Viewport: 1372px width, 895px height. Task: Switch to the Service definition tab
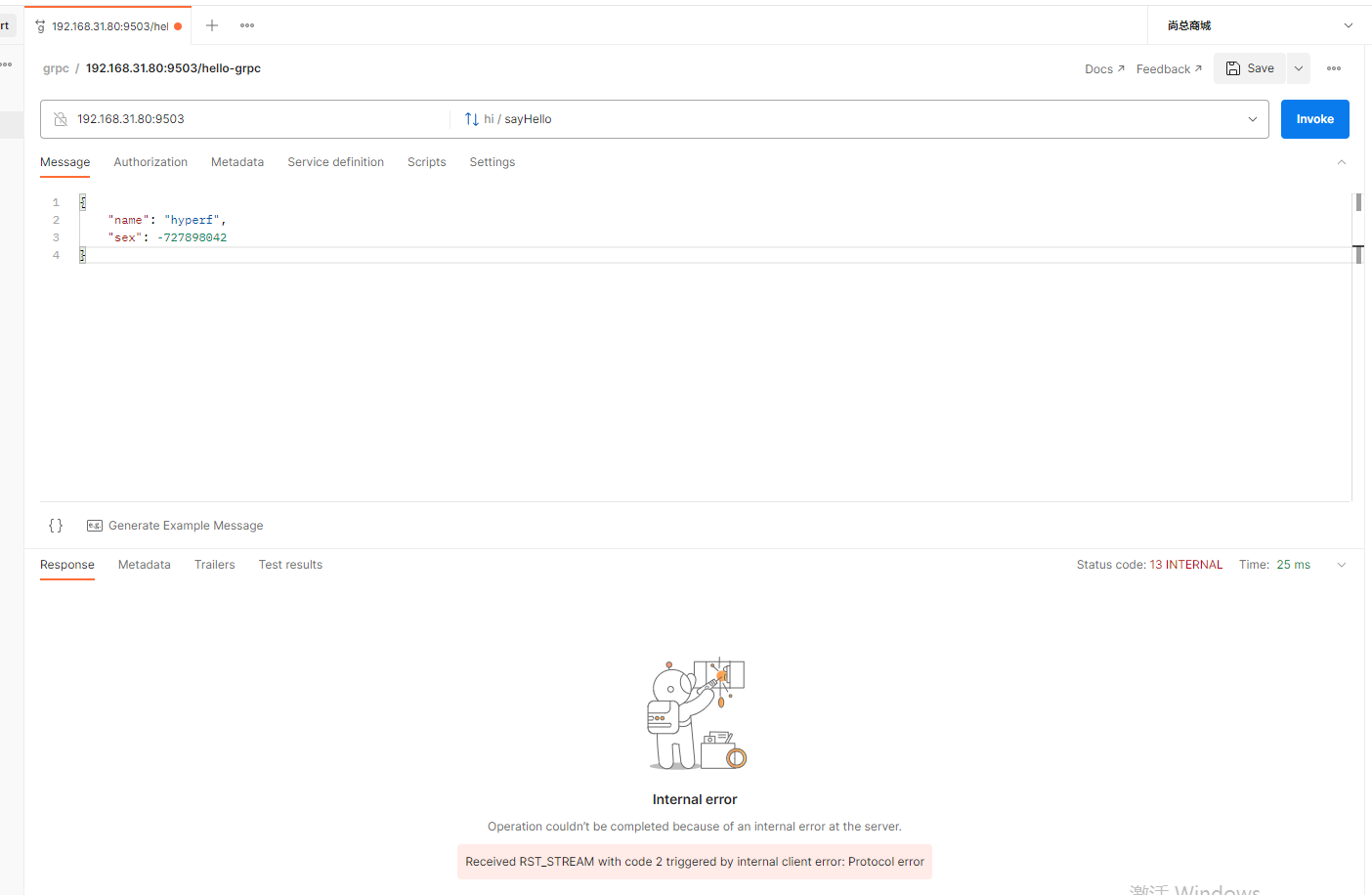(x=335, y=162)
